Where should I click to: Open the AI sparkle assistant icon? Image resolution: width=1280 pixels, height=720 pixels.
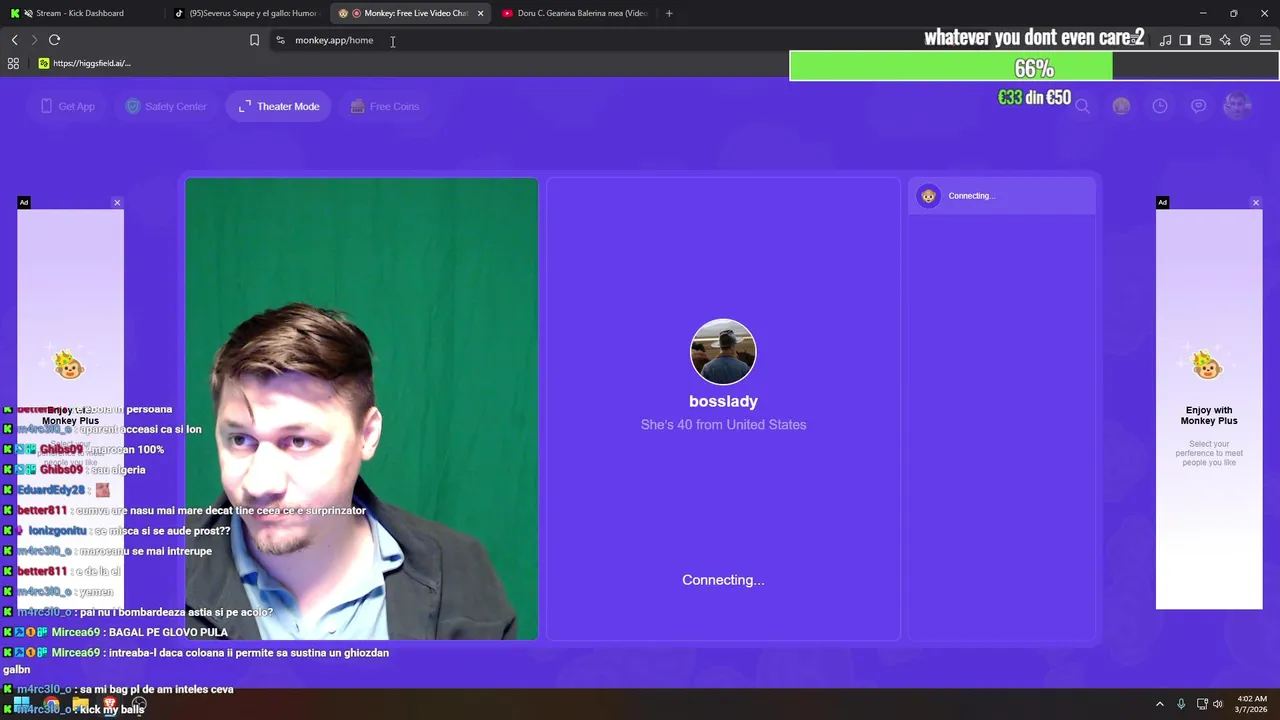pos(1225,40)
